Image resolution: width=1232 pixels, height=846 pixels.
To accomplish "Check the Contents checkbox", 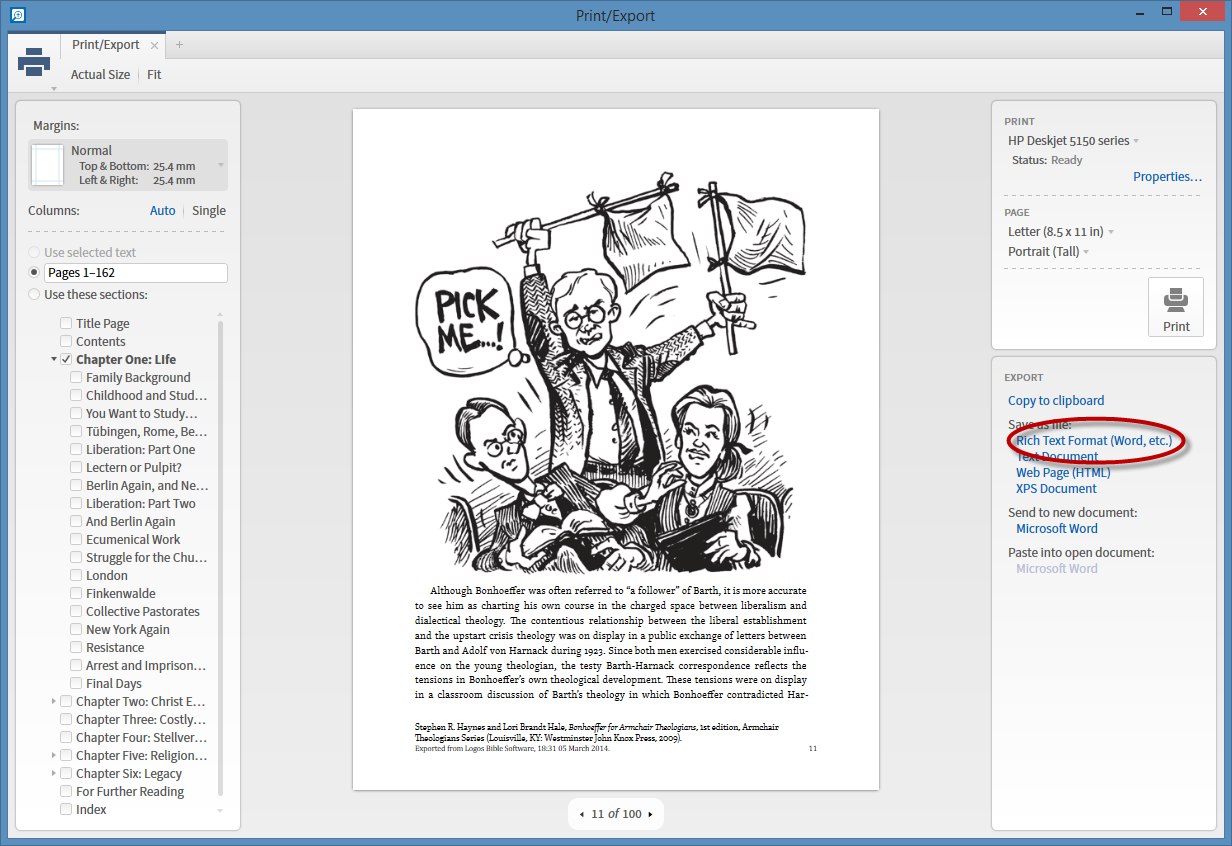I will [66, 342].
